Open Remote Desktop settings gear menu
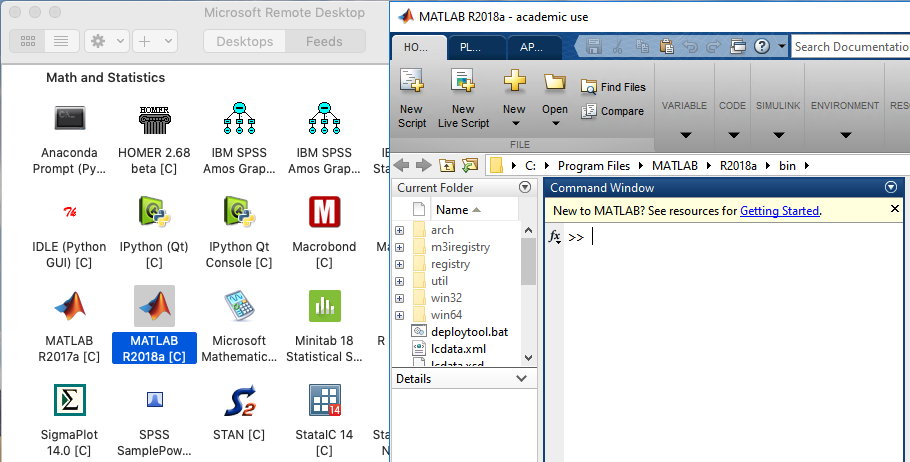Image resolution: width=910 pixels, height=462 pixels. [106, 41]
